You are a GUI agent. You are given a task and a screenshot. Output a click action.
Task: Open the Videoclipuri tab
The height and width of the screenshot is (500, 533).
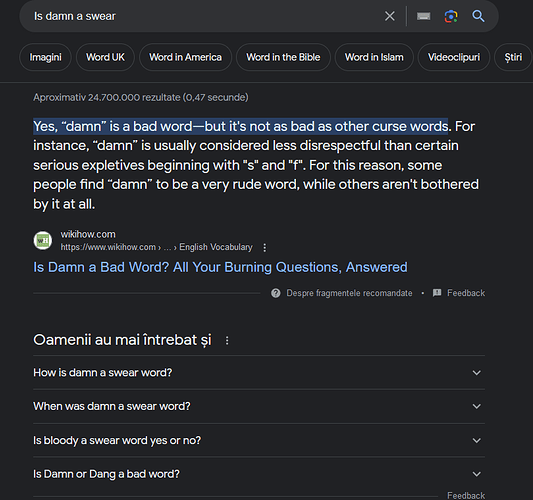click(x=454, y=57)
